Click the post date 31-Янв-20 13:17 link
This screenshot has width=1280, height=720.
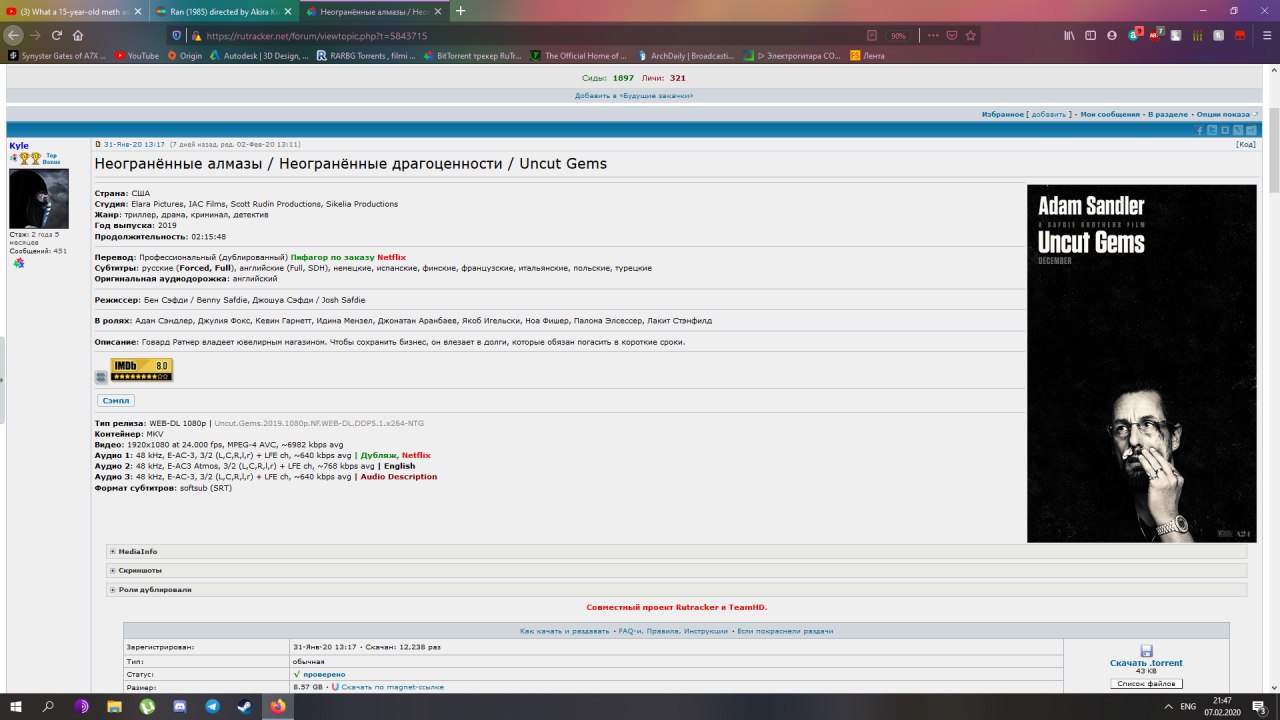[x=134, y=144]
